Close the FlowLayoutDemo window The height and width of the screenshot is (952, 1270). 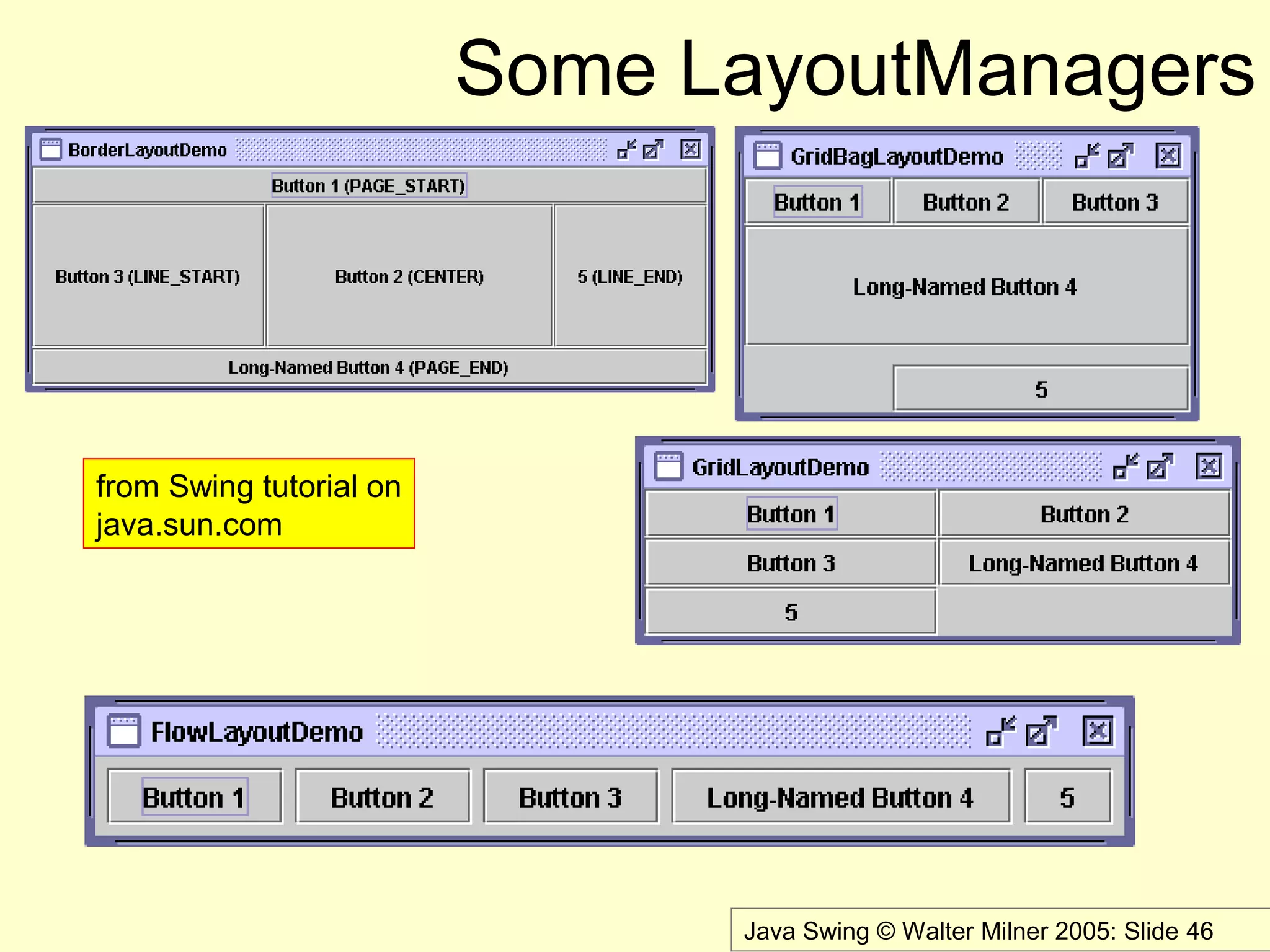tap(1098, 731)
